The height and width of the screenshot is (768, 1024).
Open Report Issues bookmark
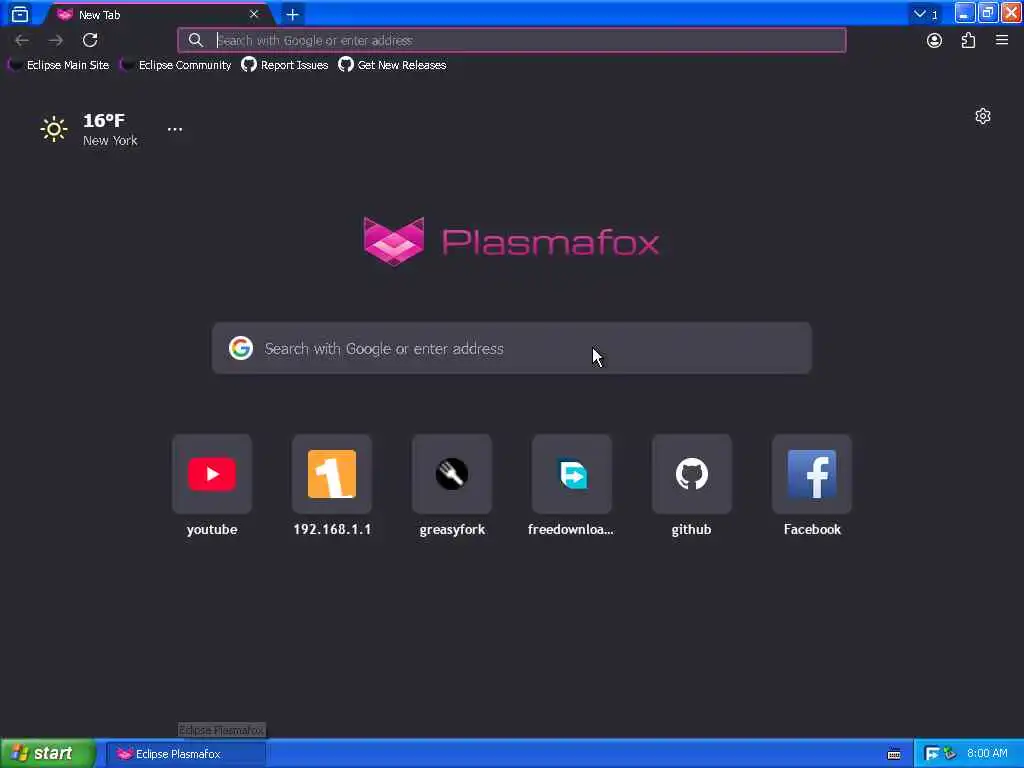click(x=285, y=65)
